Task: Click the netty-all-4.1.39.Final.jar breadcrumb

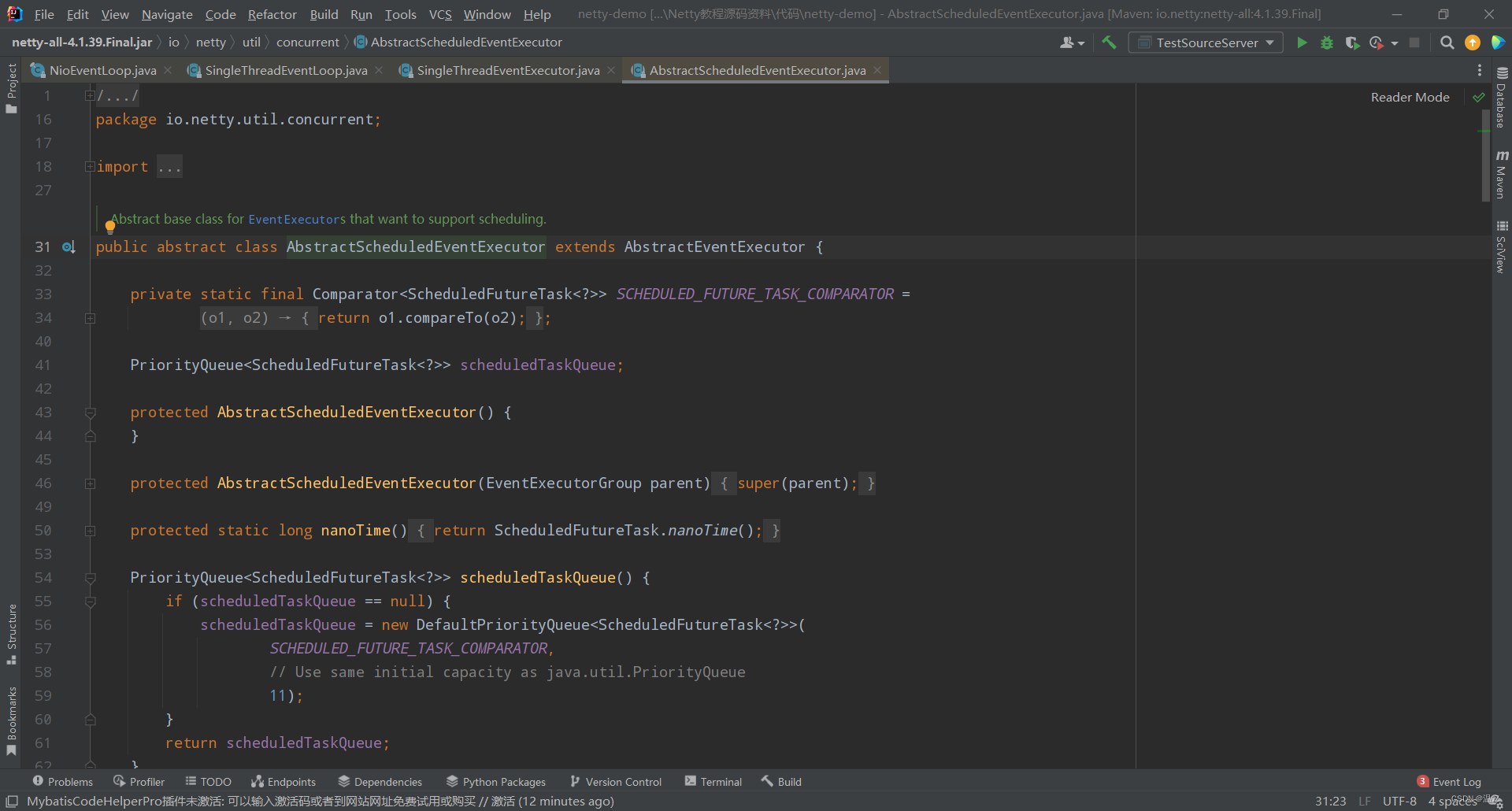Action: [82, 43]
